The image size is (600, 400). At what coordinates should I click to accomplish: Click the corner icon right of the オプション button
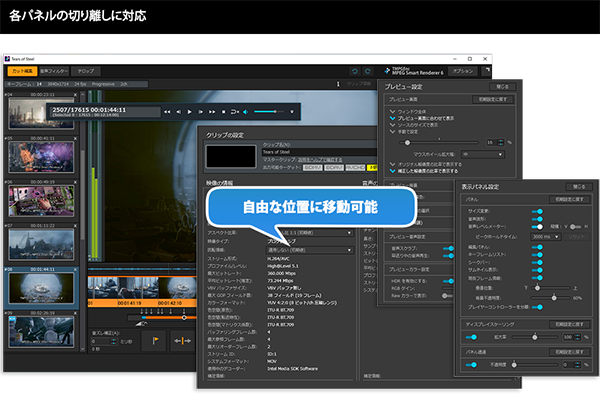click(487, 70)
